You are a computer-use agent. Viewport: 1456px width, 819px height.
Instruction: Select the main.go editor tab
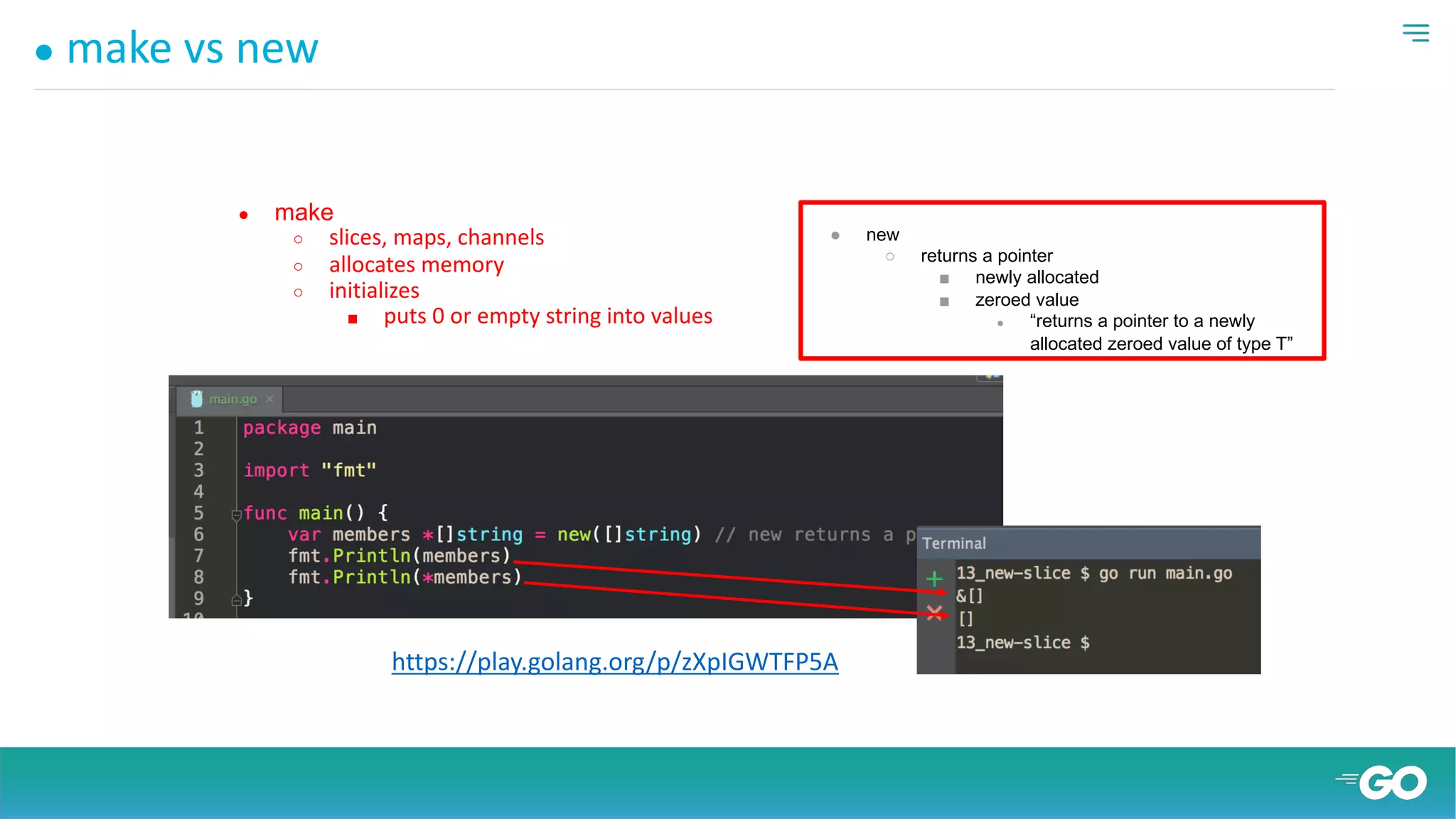[230, 399]
